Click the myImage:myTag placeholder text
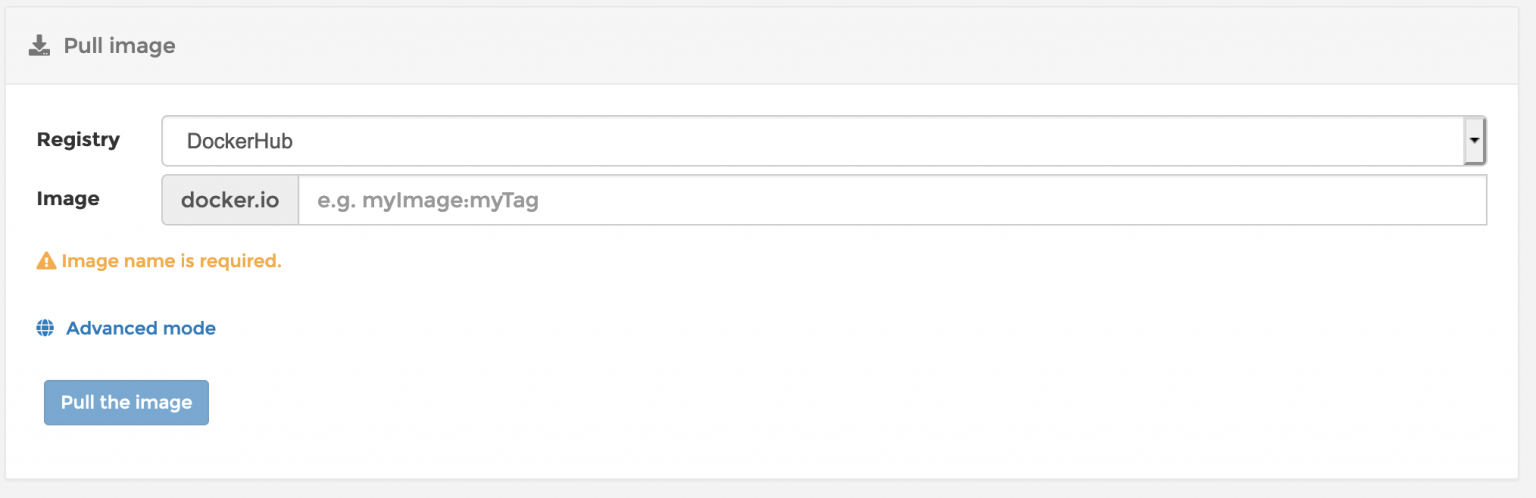 pyautogui.click(x=428, y=201)
